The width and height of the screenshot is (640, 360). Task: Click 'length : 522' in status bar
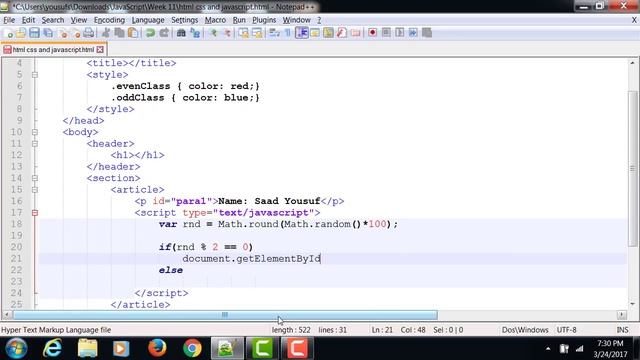click(291, 330)
